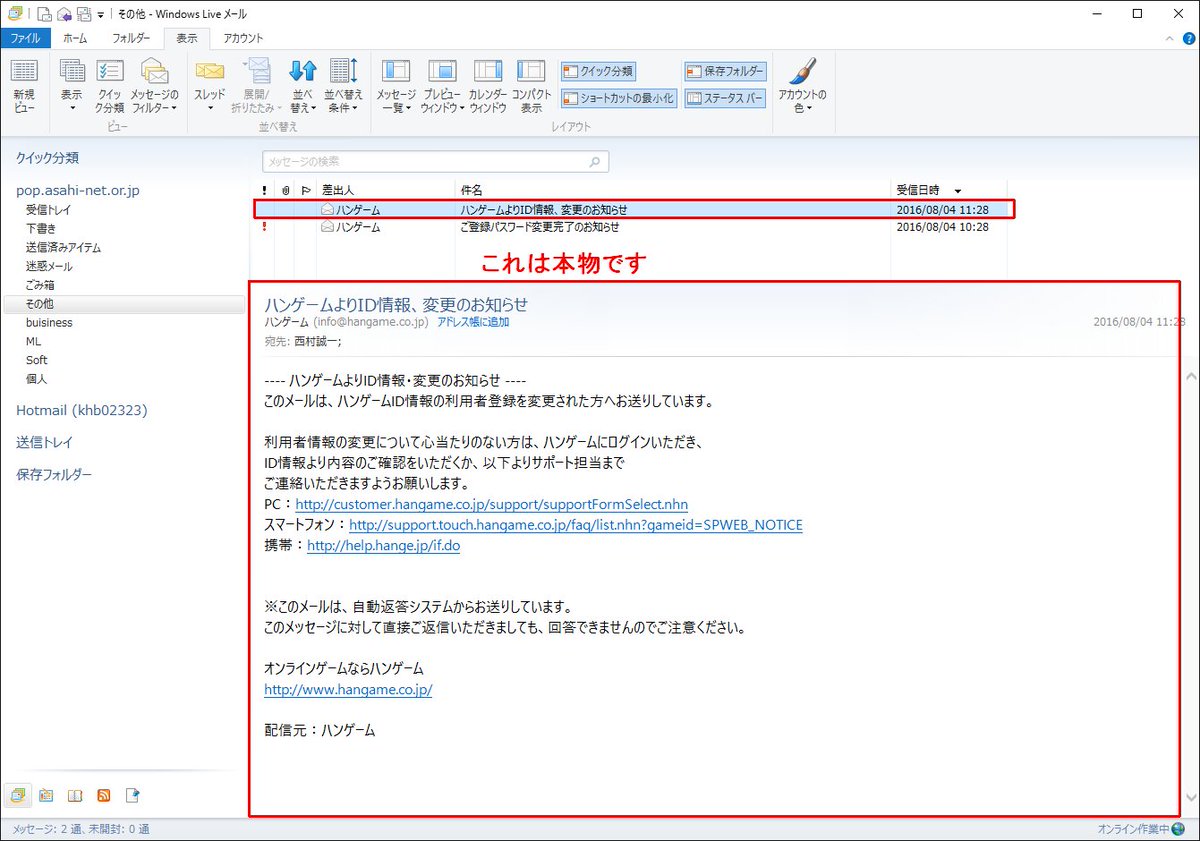
Task: Switch to the アカウント tab
Action: 243,38
